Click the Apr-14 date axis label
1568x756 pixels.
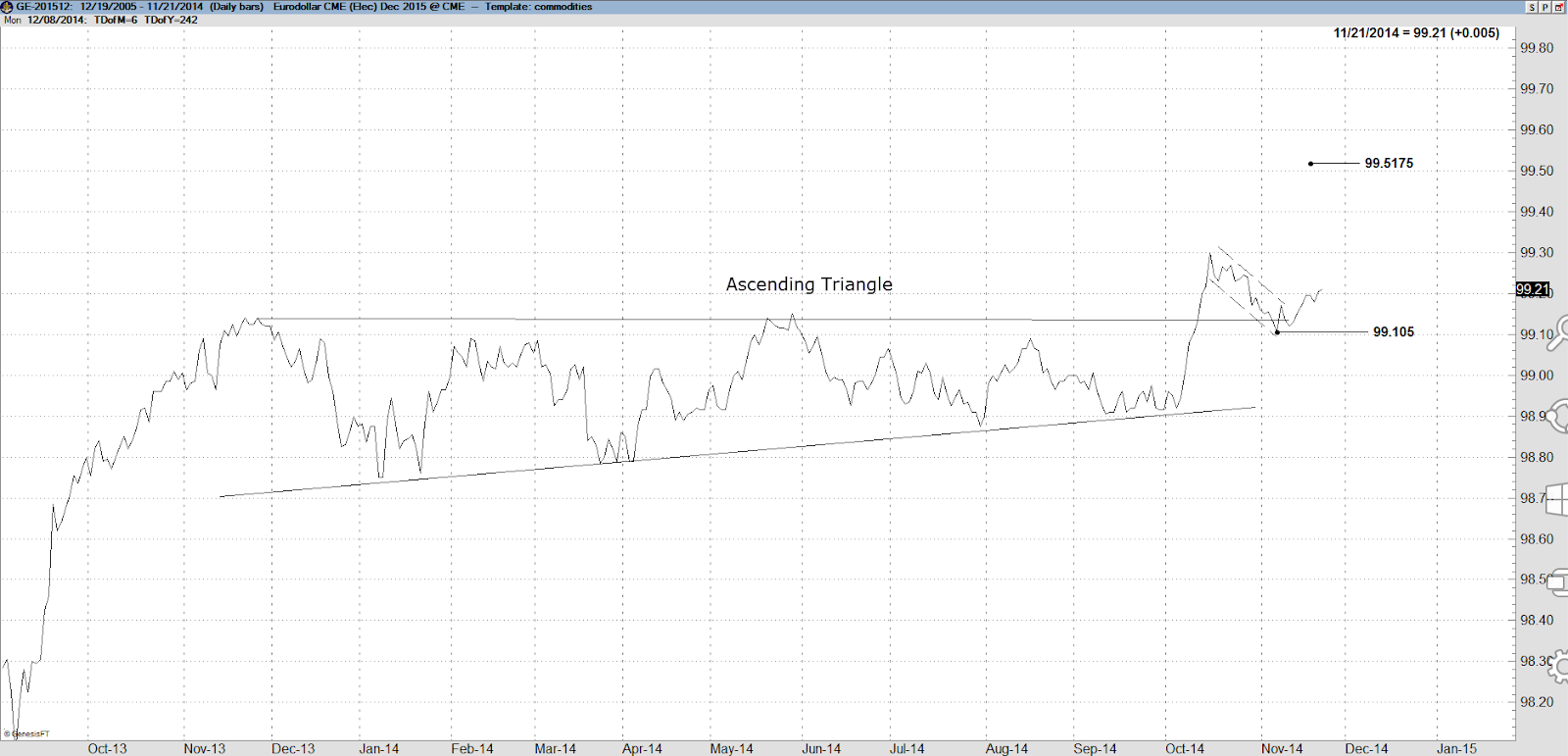click(642, 748)
